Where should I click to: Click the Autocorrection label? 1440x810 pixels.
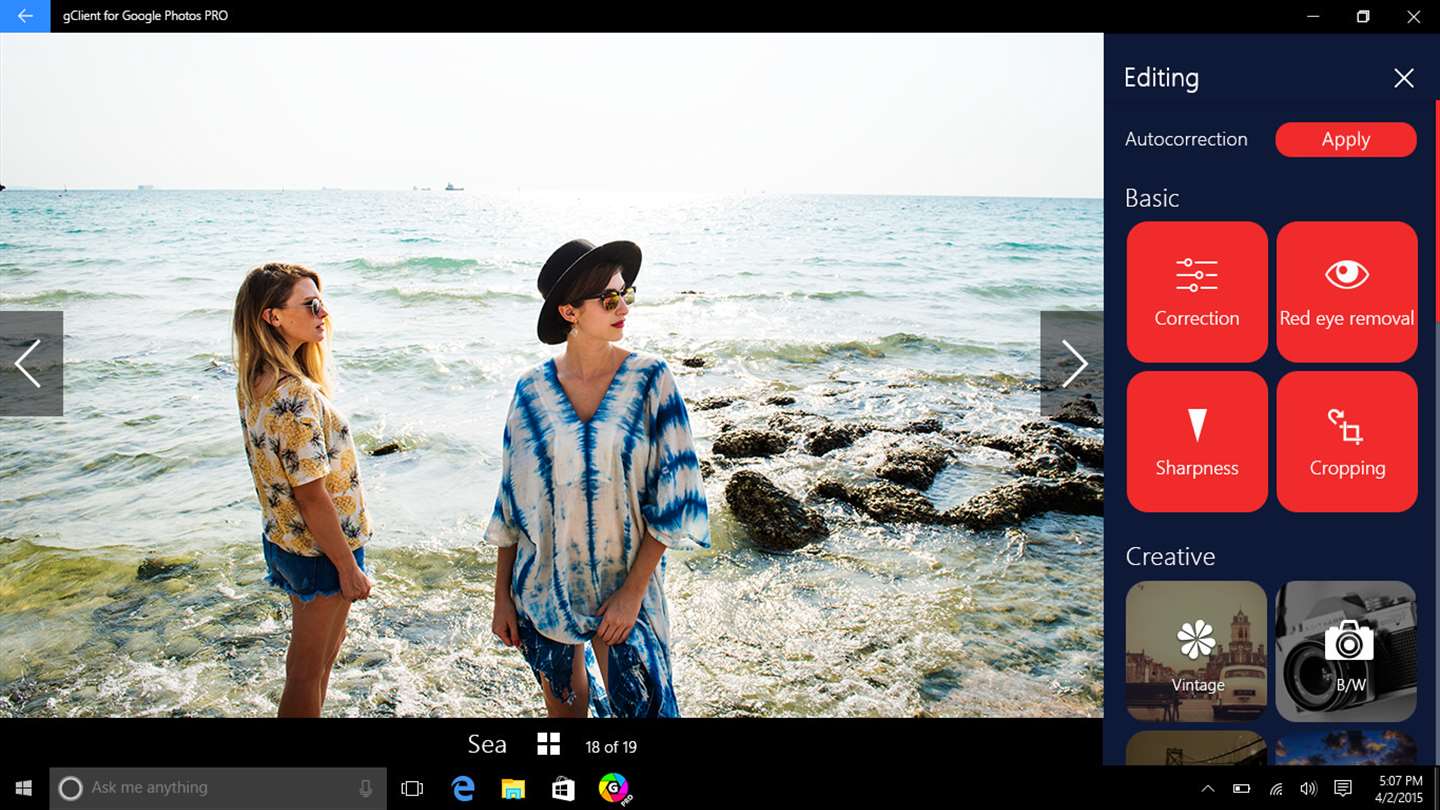click(x=1186, y=139)
